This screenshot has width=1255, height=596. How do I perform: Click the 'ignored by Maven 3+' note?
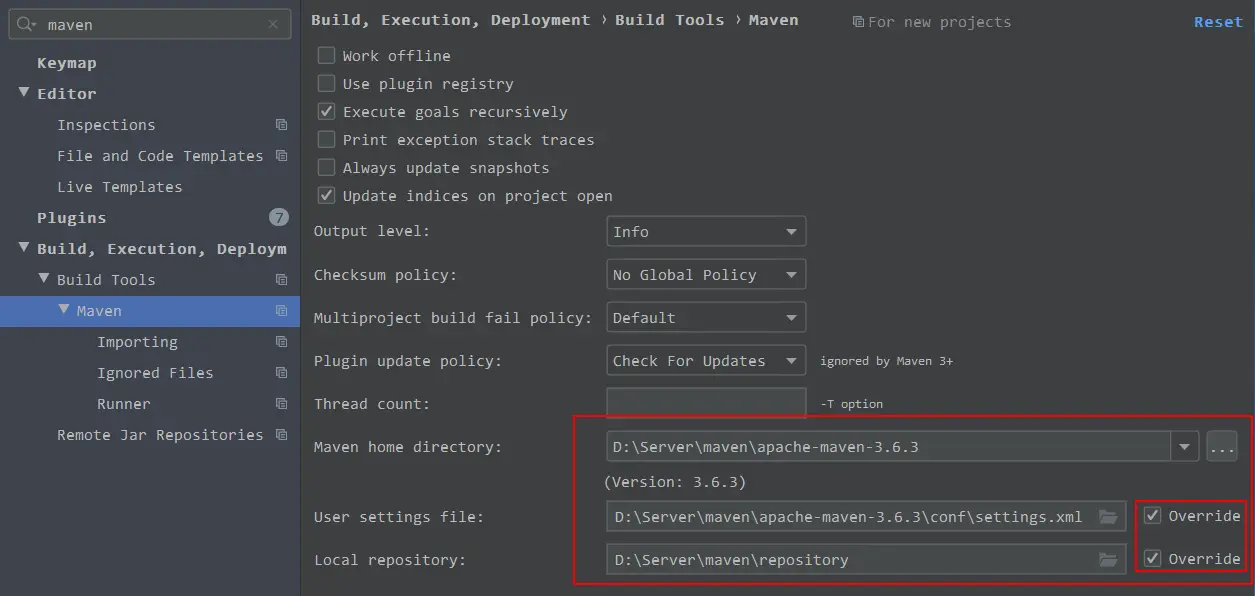tap(886, 361)
